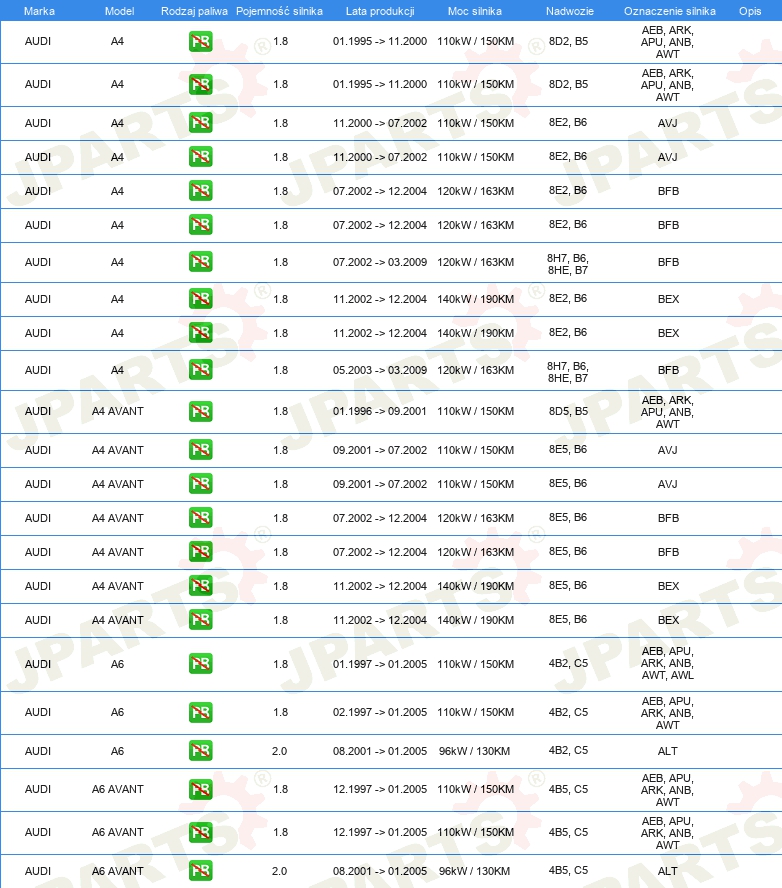Image resolution: width=782 pixels, height=888 pixels.
Task: Click the Pojemność silnika column header
Action: pos(279,11)
